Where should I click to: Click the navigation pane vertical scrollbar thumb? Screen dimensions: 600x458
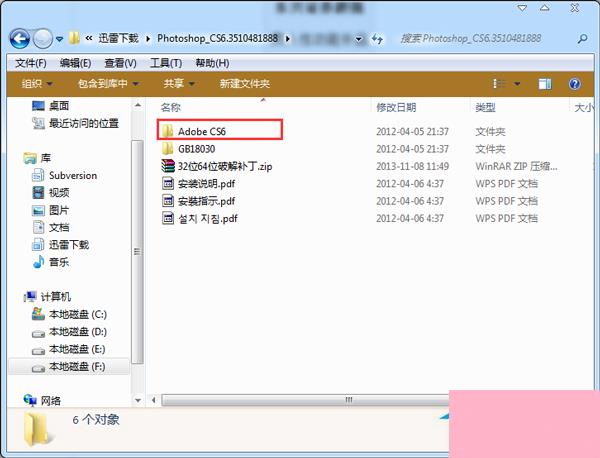138,252
